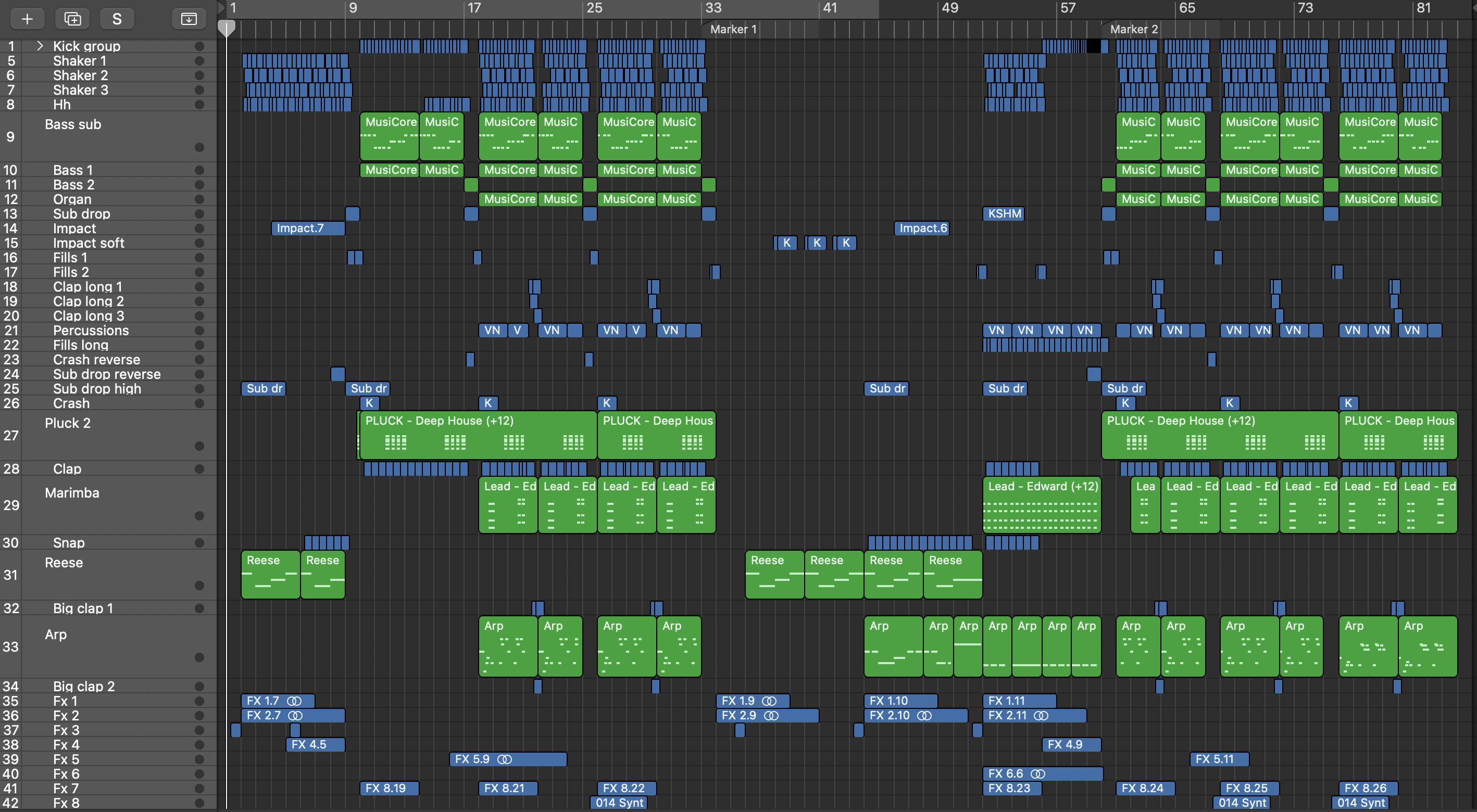Toggle the Shaker 1 track on/off dot
The width and height of the screenshot is (1477, 812).
pyautogui.click(x=199, y=61)
